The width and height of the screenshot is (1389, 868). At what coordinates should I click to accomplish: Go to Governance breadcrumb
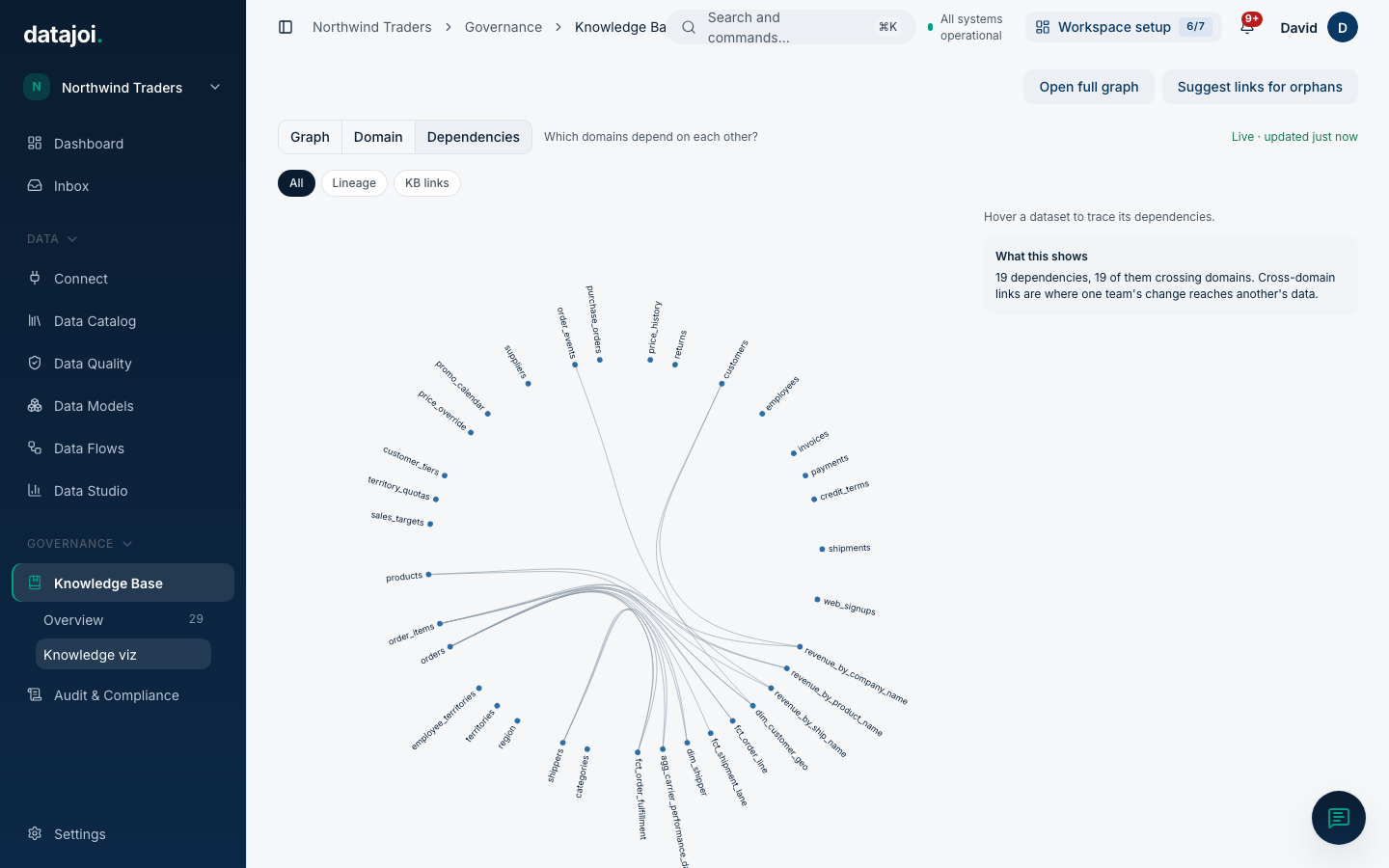point(504,27)
